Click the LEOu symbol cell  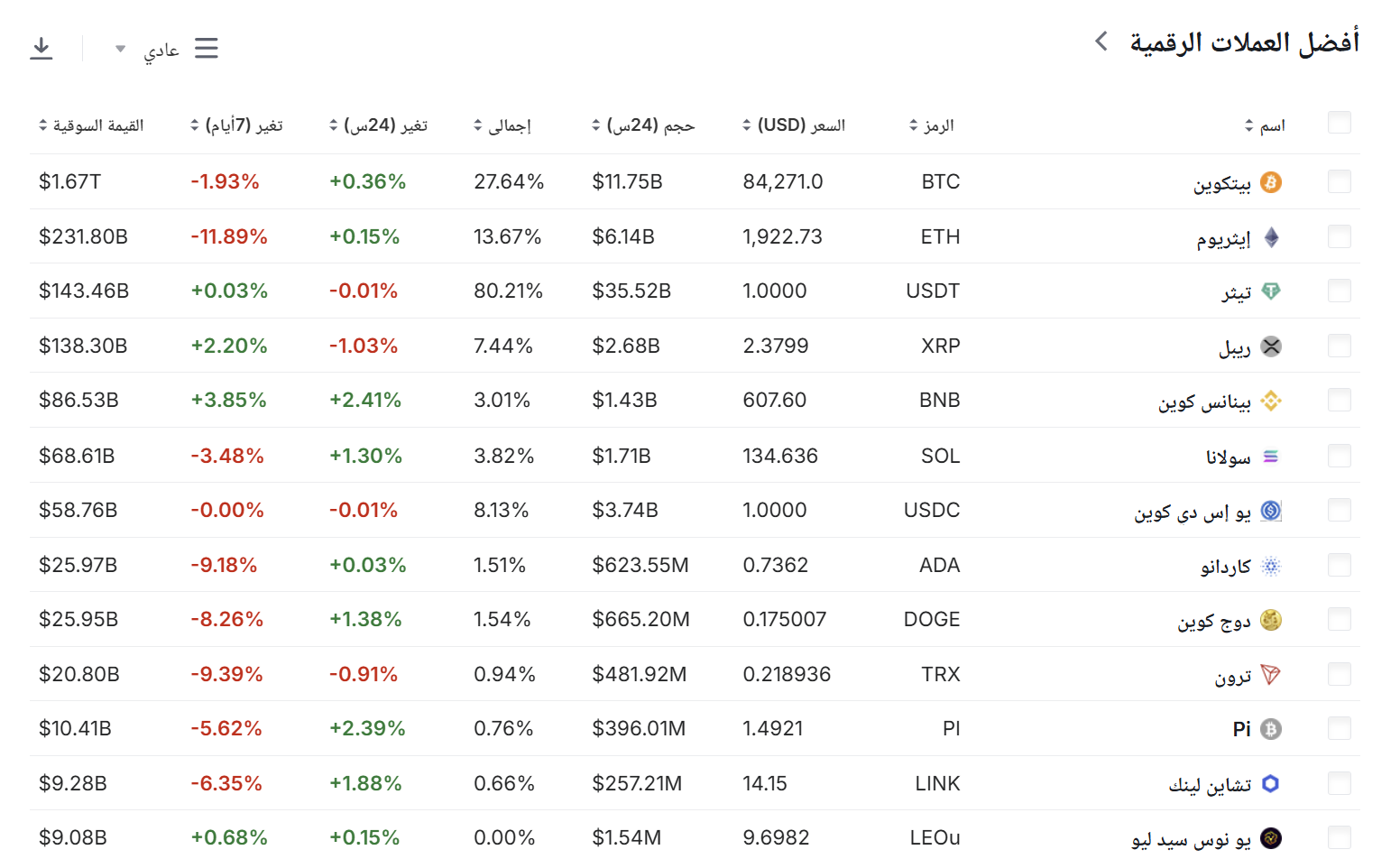[x=935, y=838]
